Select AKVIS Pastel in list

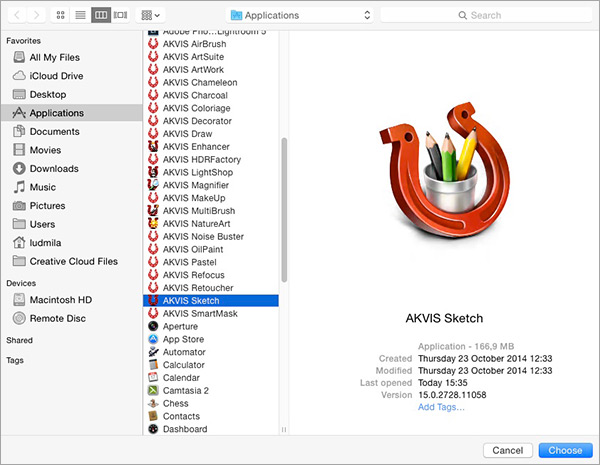pos(211,262)
